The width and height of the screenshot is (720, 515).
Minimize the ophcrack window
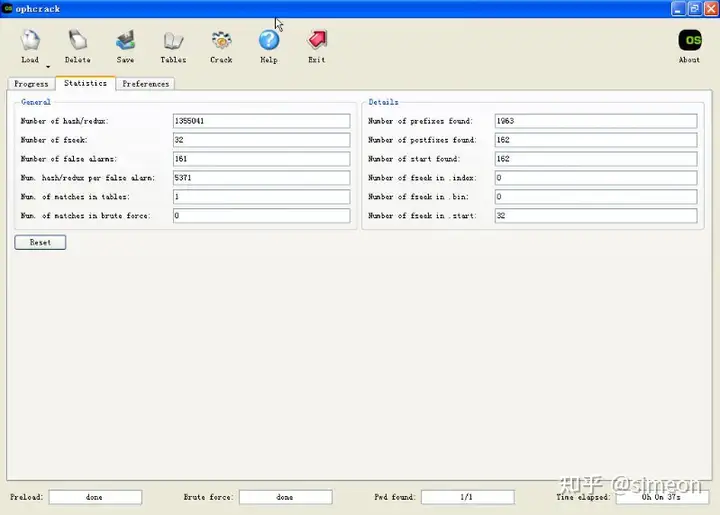coord(678,9)
